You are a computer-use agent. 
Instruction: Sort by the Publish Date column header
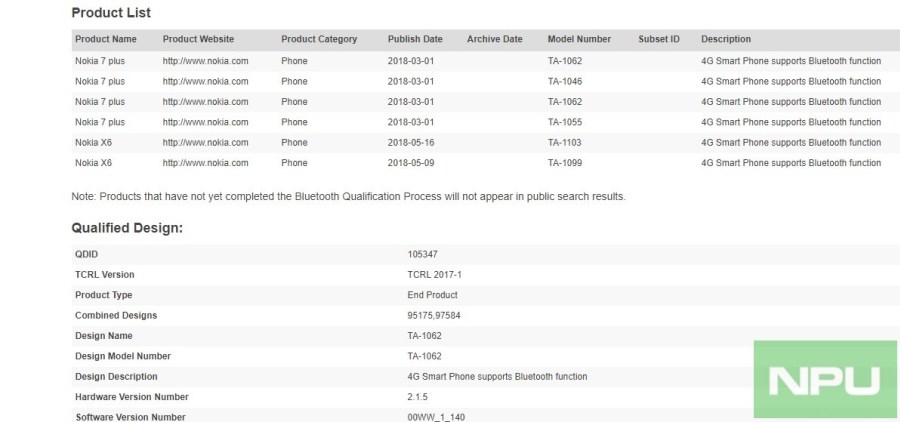(415, 39)
